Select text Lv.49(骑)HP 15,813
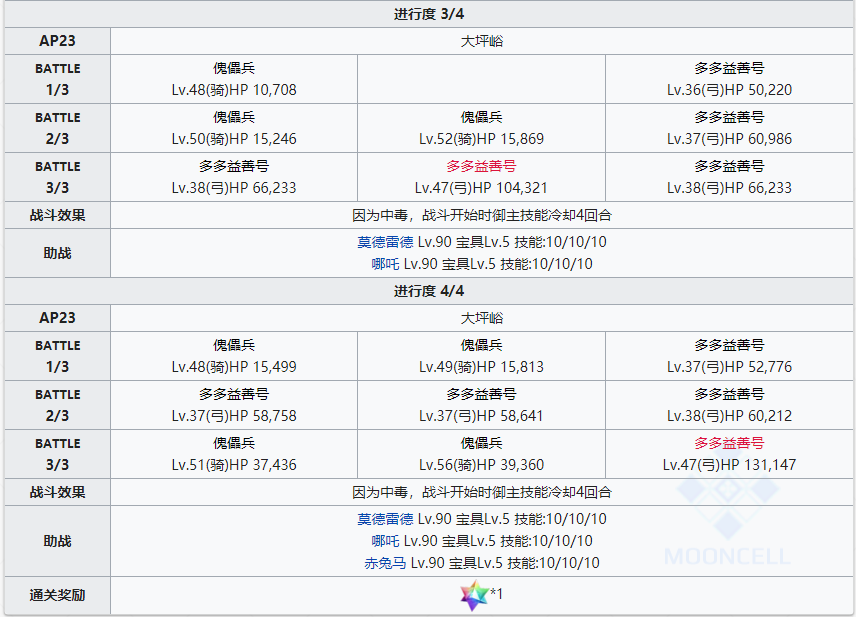856x617 pixels. [481, 367]
